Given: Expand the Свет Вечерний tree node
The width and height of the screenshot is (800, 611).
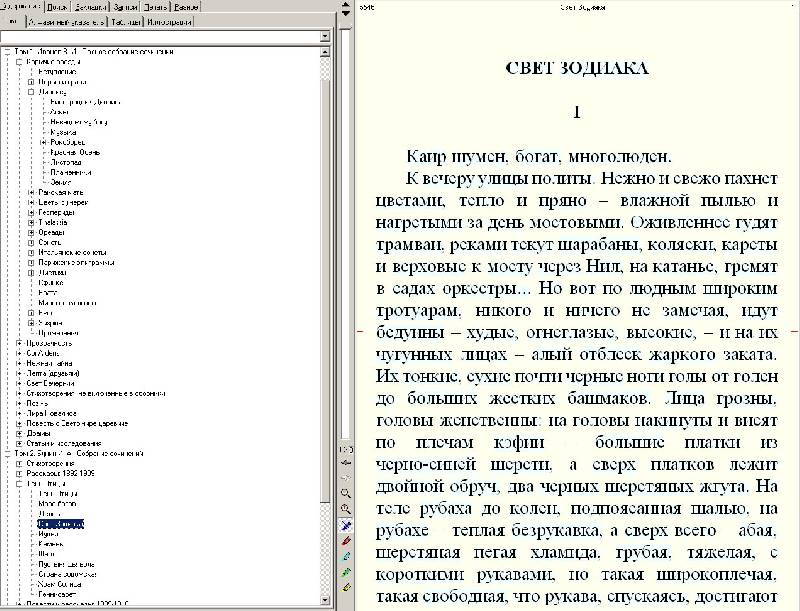Looking at the screenshot, I should [x=19, y=384].
